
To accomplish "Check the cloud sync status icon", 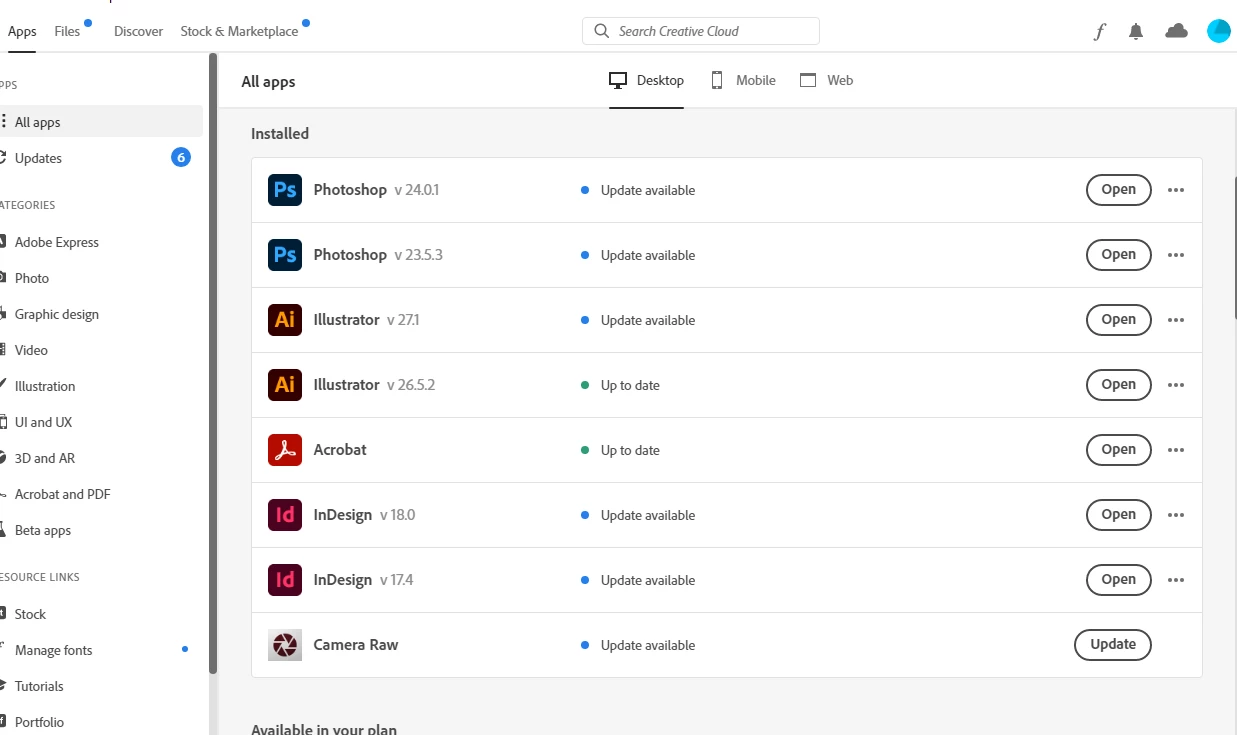I will pos(1176,31).
